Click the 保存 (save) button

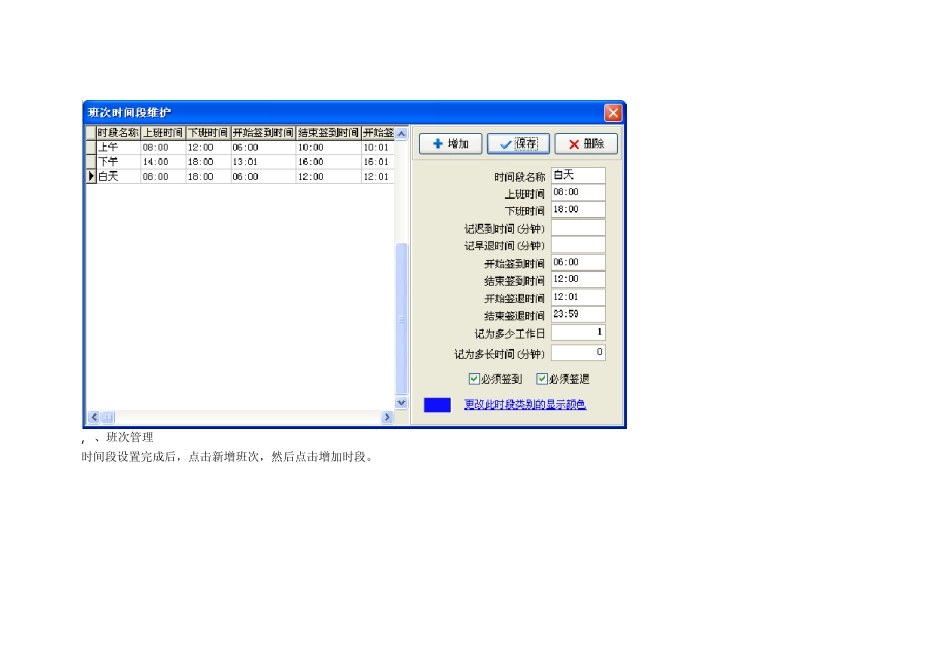(518, 144)
